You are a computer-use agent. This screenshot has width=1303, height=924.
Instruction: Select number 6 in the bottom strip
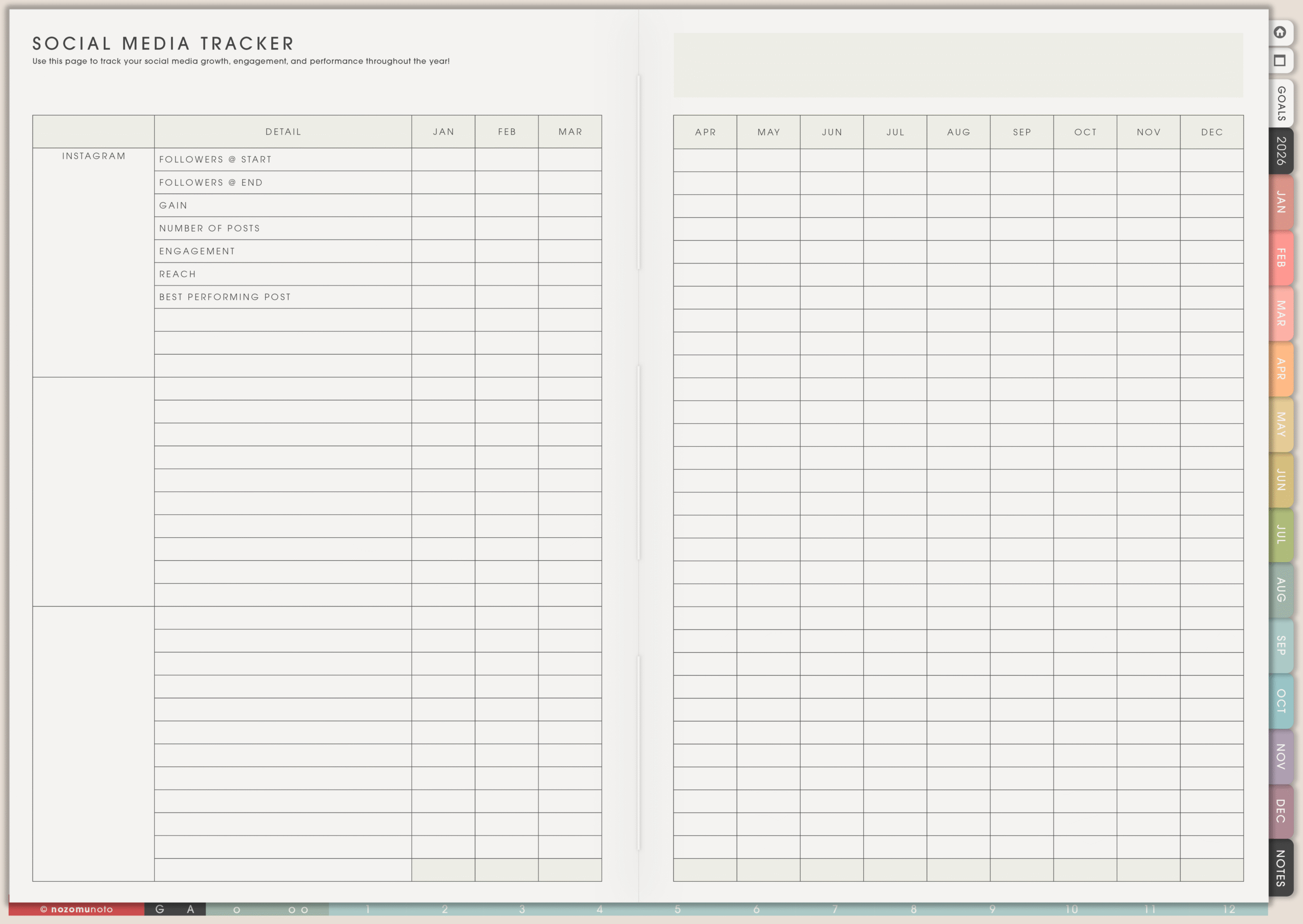[x=756, y=909]
